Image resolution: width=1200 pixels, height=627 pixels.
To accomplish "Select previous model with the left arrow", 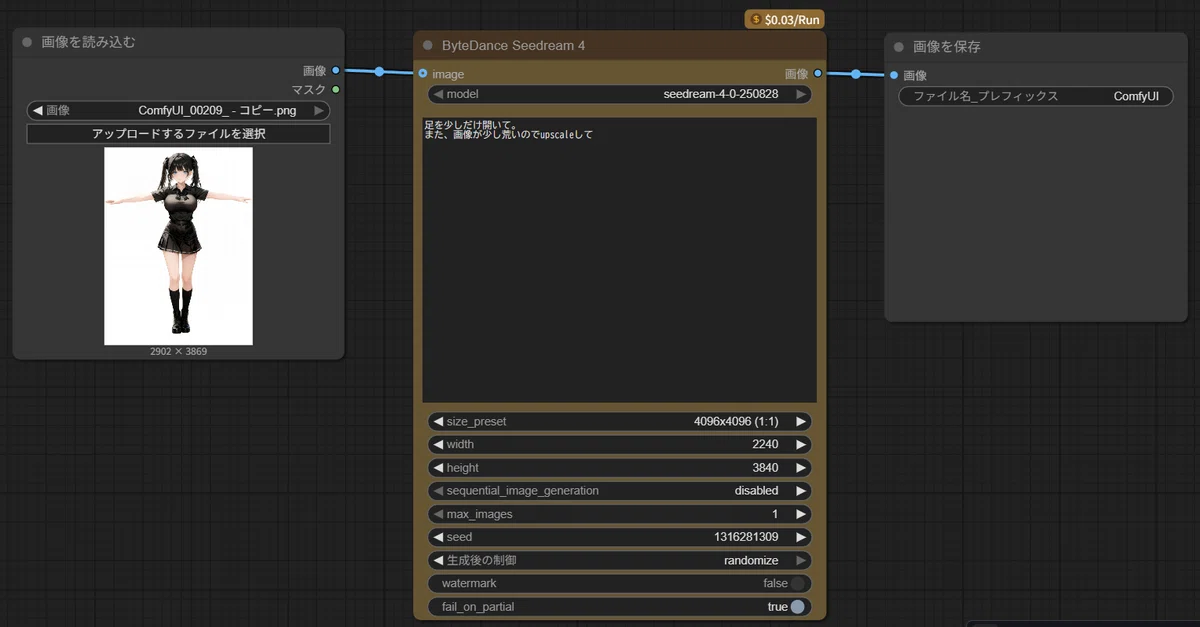I will pyautogui.click(x=437, y=95).
